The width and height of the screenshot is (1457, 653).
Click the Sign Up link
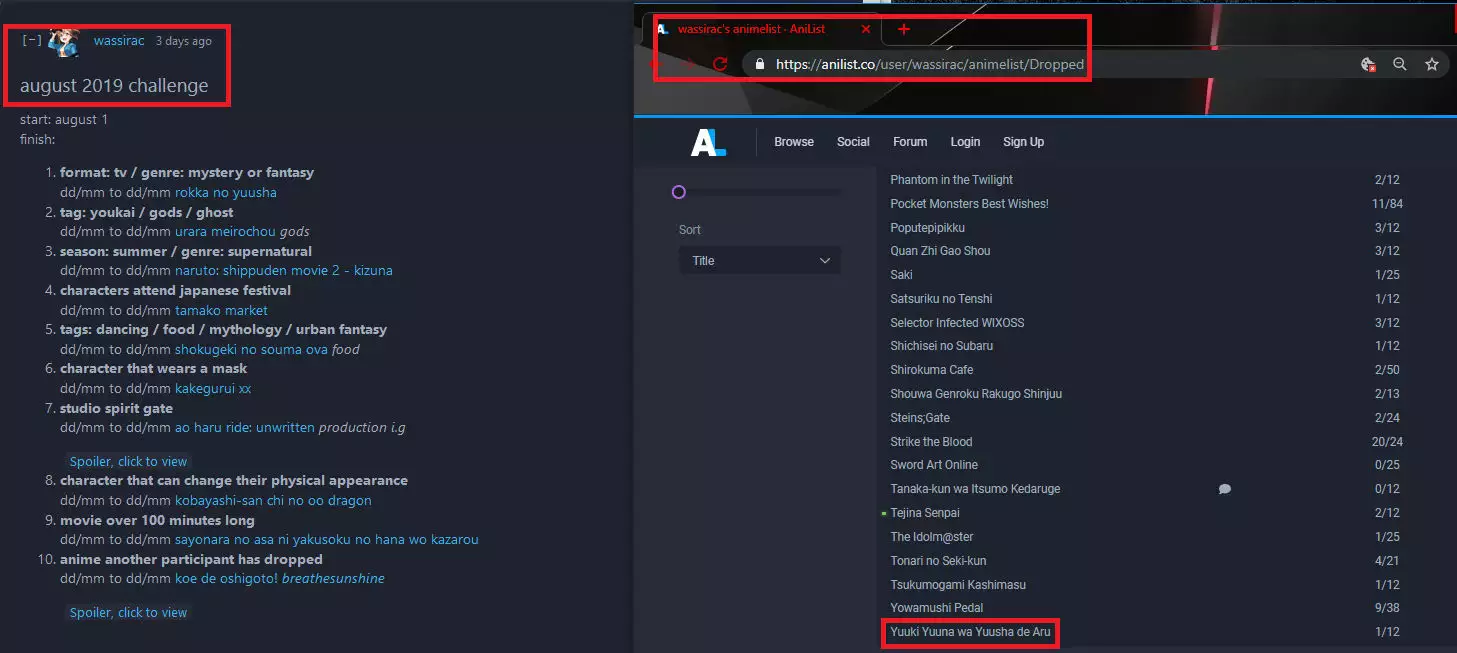[x=1023, y=142]
